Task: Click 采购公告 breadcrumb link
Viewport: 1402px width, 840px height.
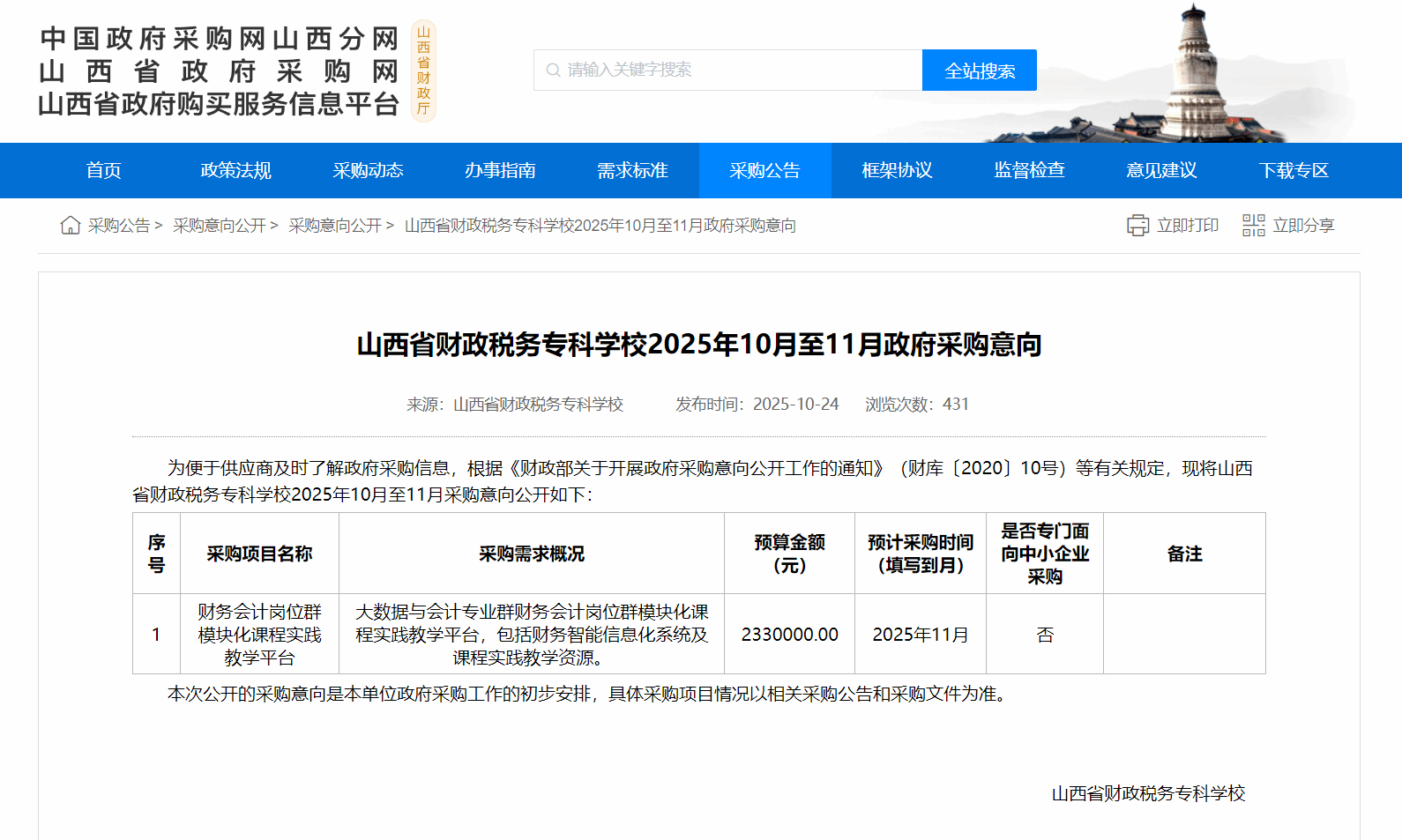Action: pyautogui.click(x=119, y=226)
